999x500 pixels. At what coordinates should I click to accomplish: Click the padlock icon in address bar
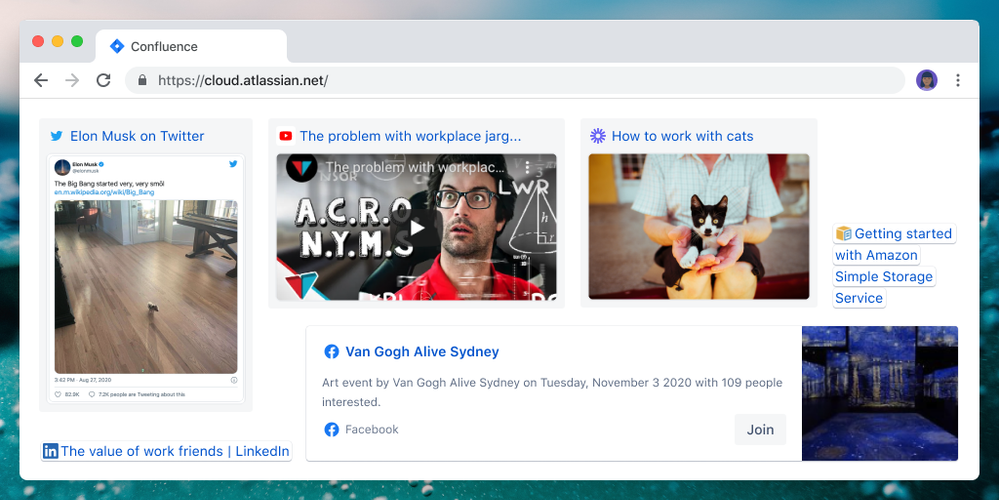(142, 80)
